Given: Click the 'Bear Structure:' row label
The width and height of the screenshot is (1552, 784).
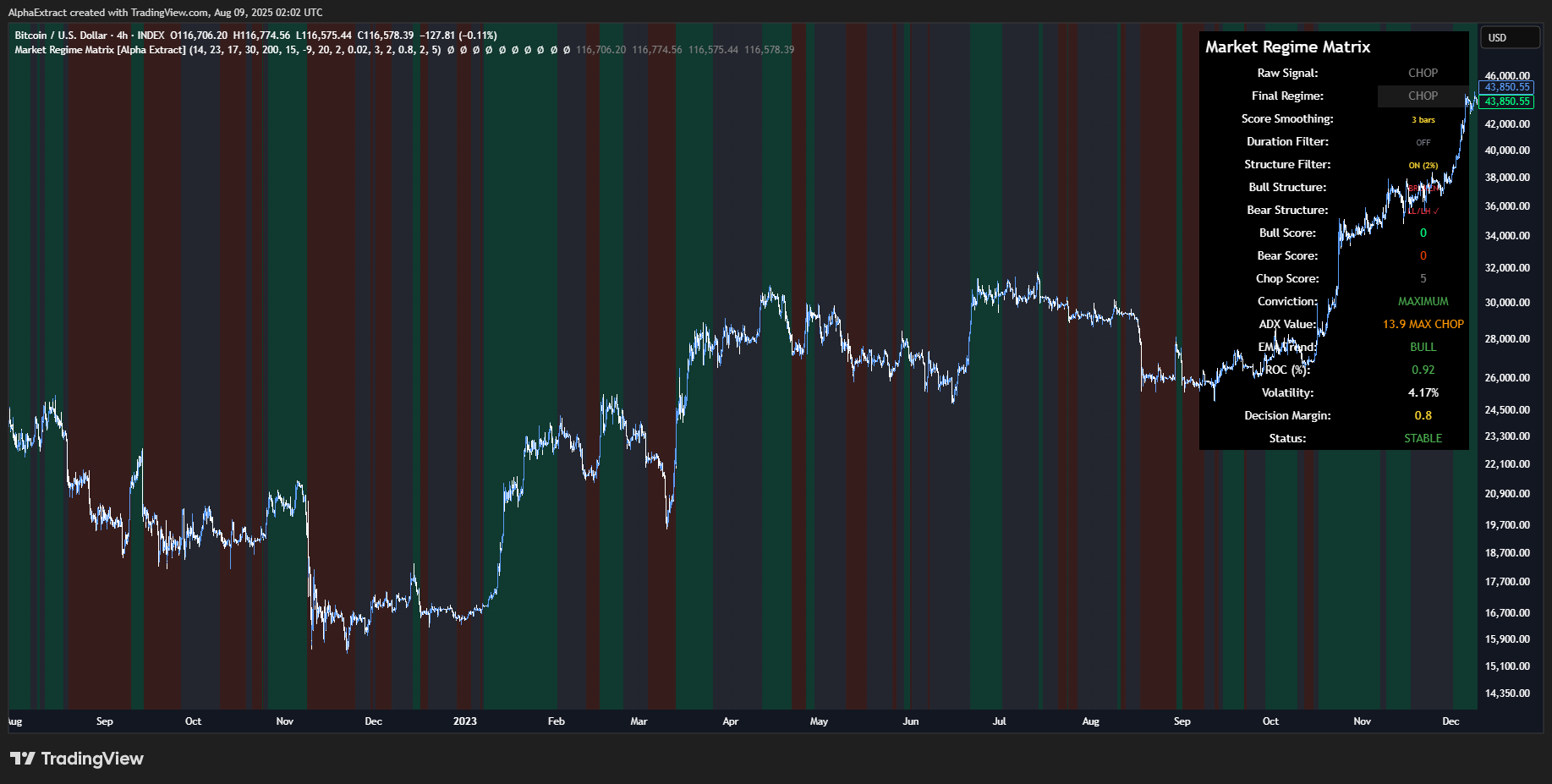Looking at the screenshot, I should pyautogui.click(x=1287, y=211).
